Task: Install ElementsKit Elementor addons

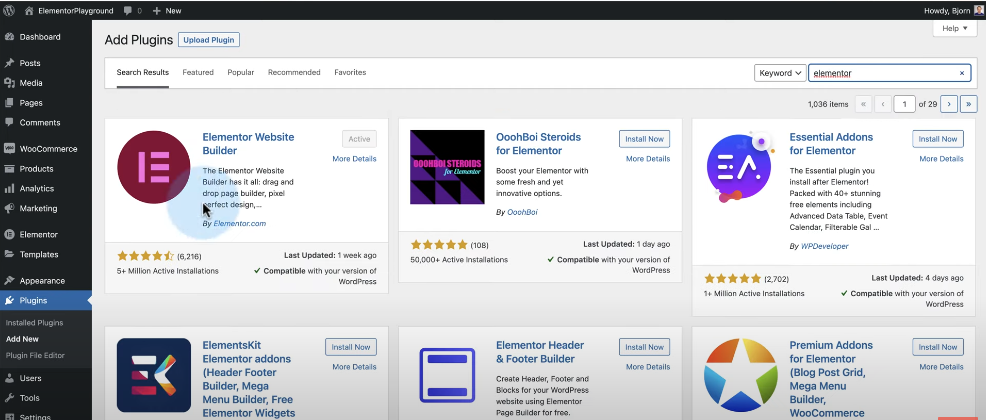Action: pos(351,347)
